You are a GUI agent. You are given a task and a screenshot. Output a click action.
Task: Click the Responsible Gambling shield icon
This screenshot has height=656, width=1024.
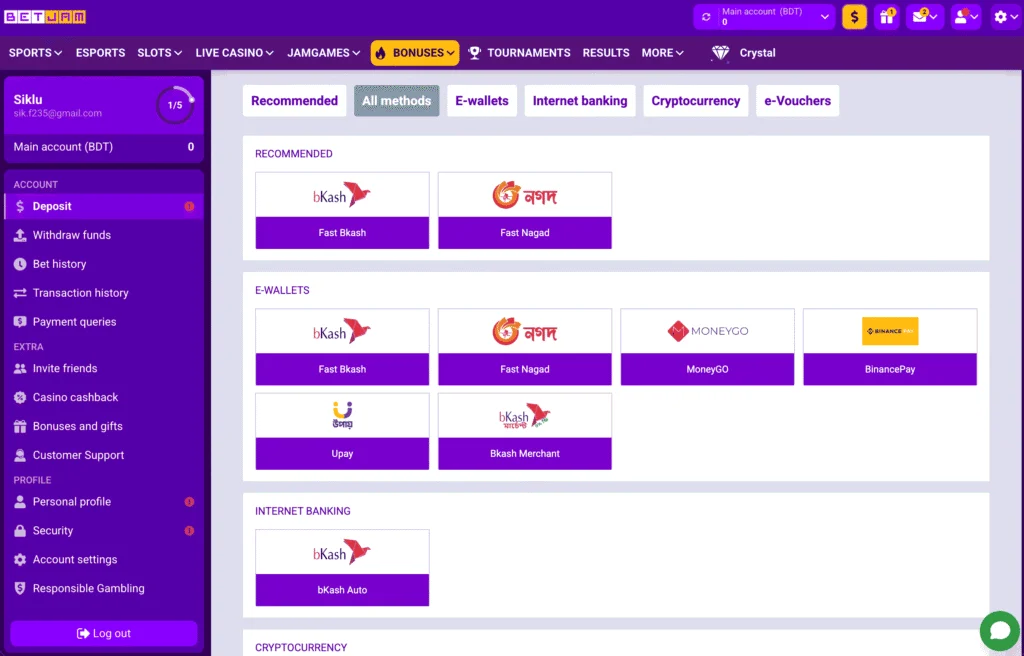[20, 588]
